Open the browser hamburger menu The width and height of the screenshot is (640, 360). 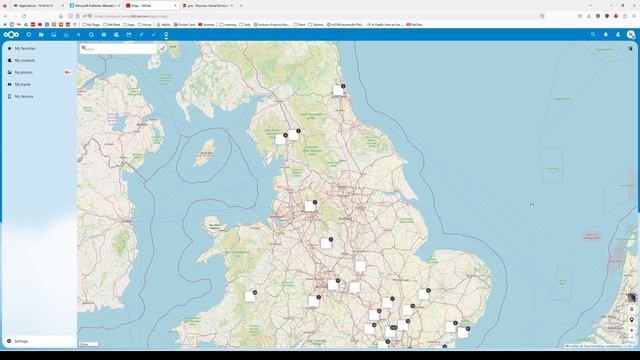(x=634, y=16)
